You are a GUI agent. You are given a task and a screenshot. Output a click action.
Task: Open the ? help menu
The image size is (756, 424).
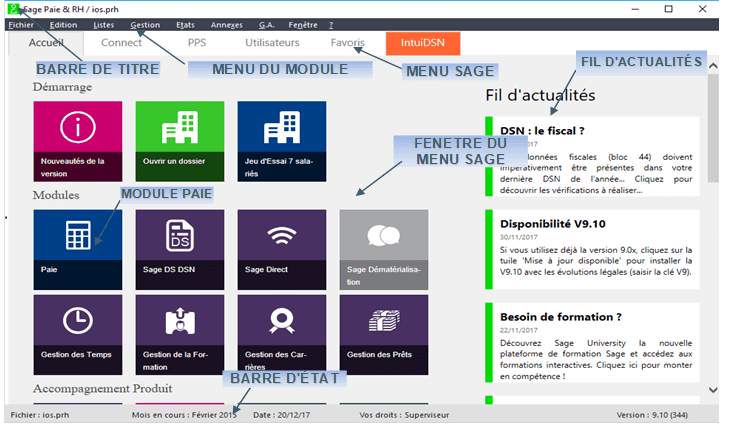[331, 25]
